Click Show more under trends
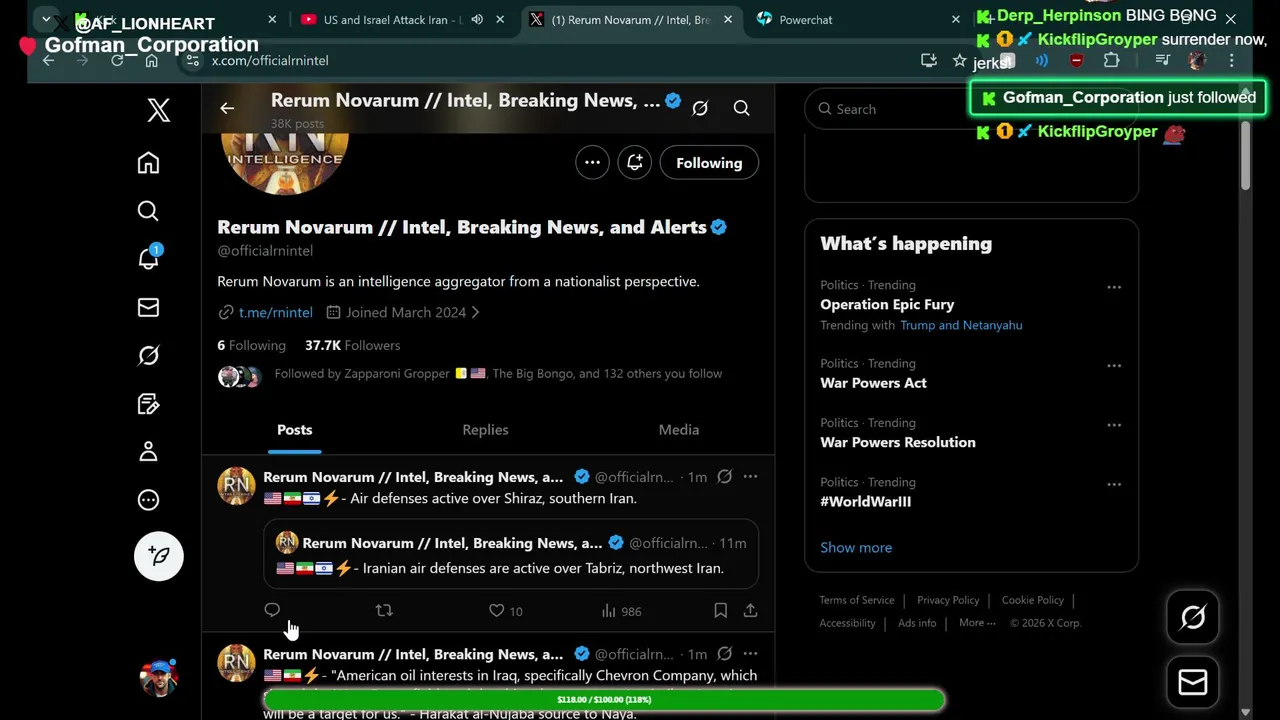 click(856, 548)
